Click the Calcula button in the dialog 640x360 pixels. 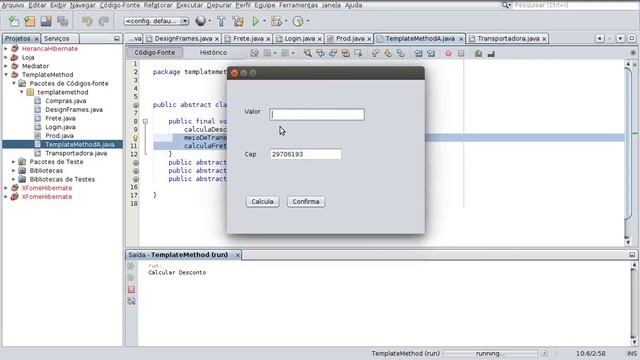point(262,202)
